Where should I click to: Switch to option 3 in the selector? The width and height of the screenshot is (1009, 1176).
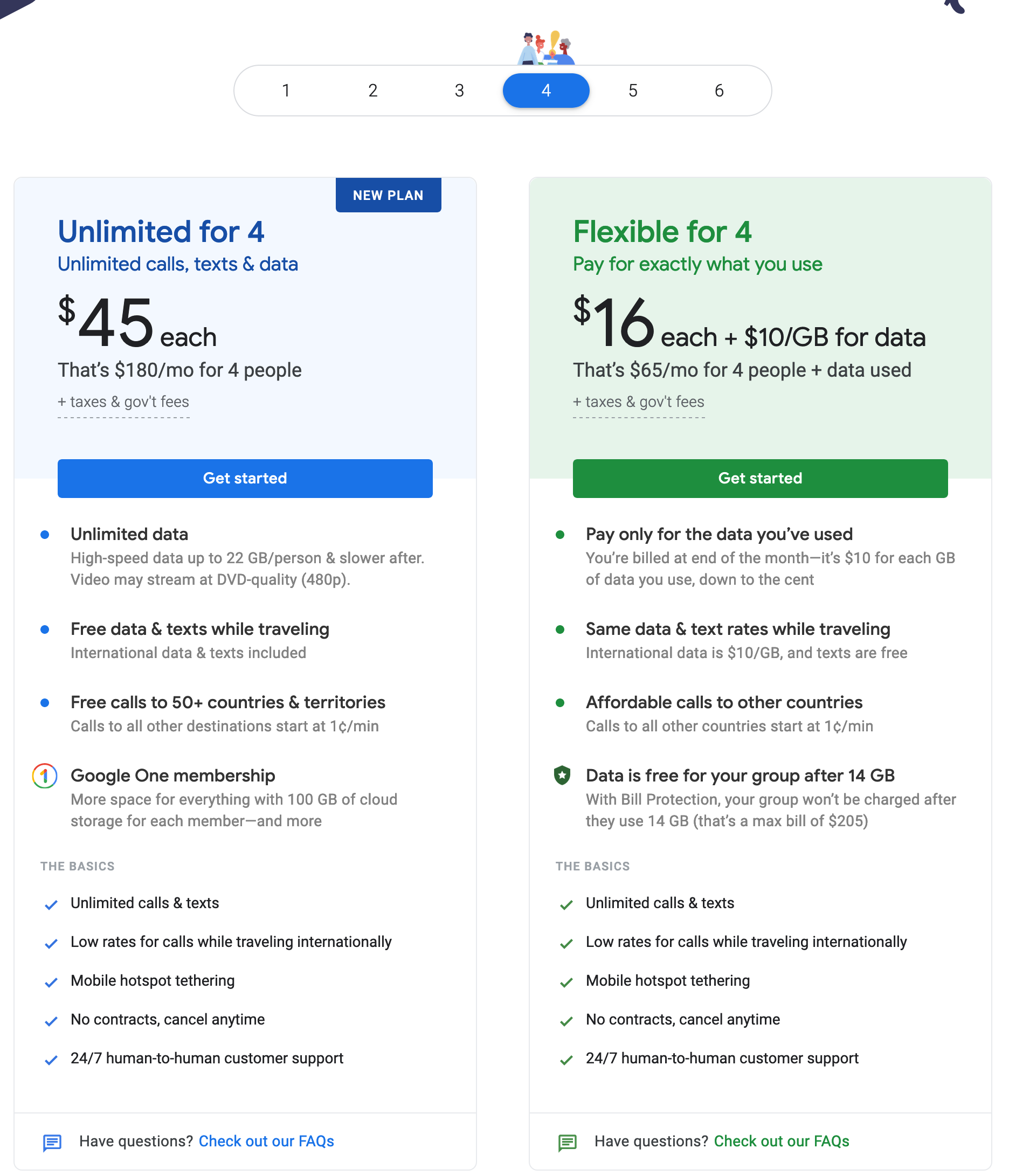[459, 90]
